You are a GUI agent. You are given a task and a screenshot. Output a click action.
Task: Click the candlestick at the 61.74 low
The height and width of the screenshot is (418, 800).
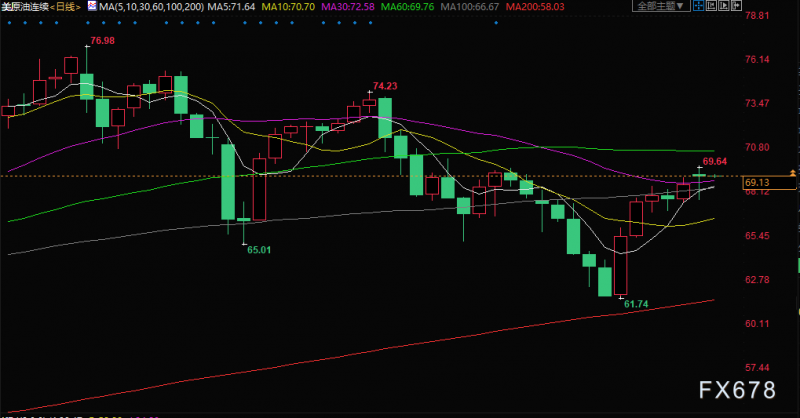[x=620, y=265]
